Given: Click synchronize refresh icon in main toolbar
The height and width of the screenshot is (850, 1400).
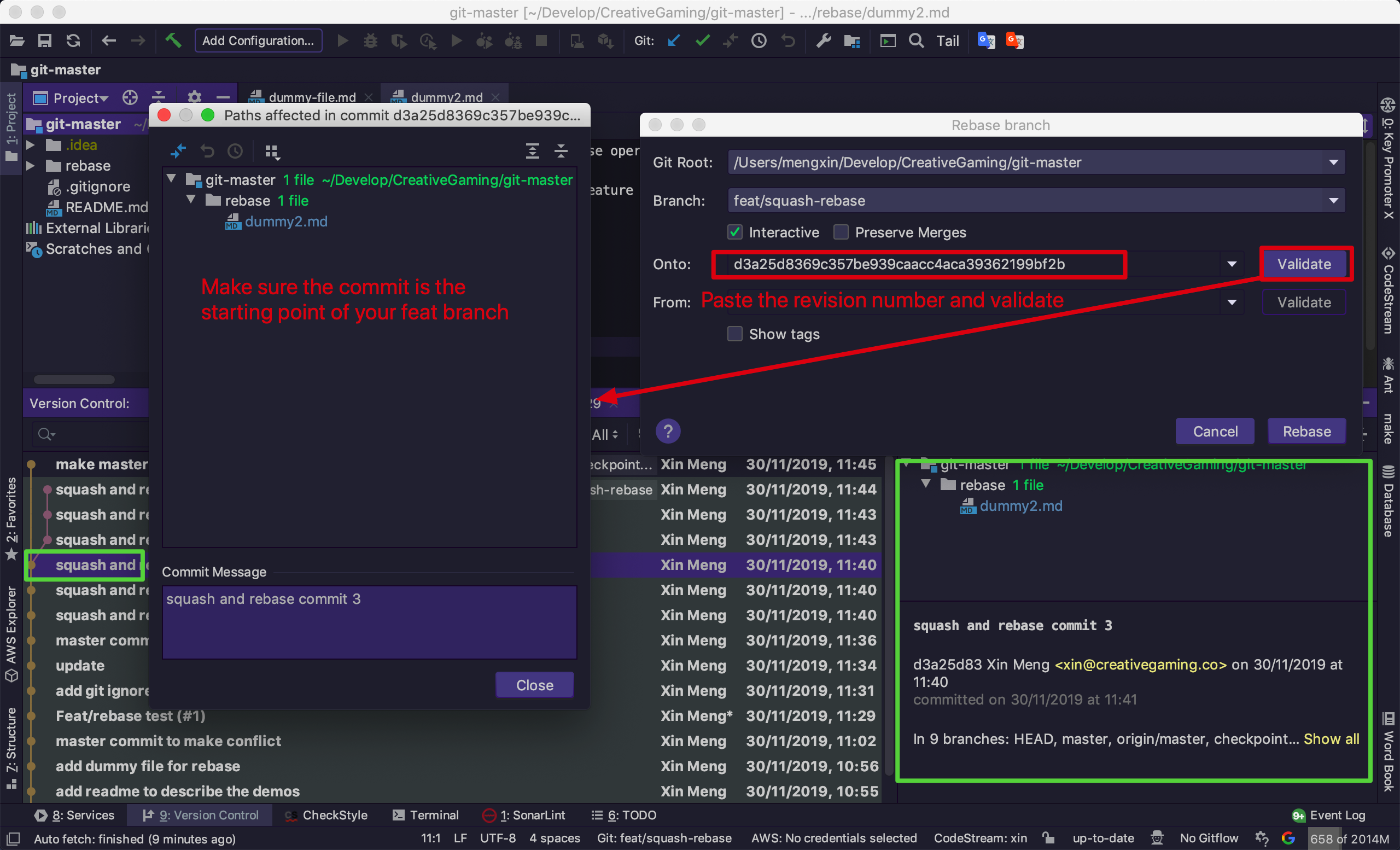Looking at the screenshot, I should pyautogui.click(x=73, y=41).
